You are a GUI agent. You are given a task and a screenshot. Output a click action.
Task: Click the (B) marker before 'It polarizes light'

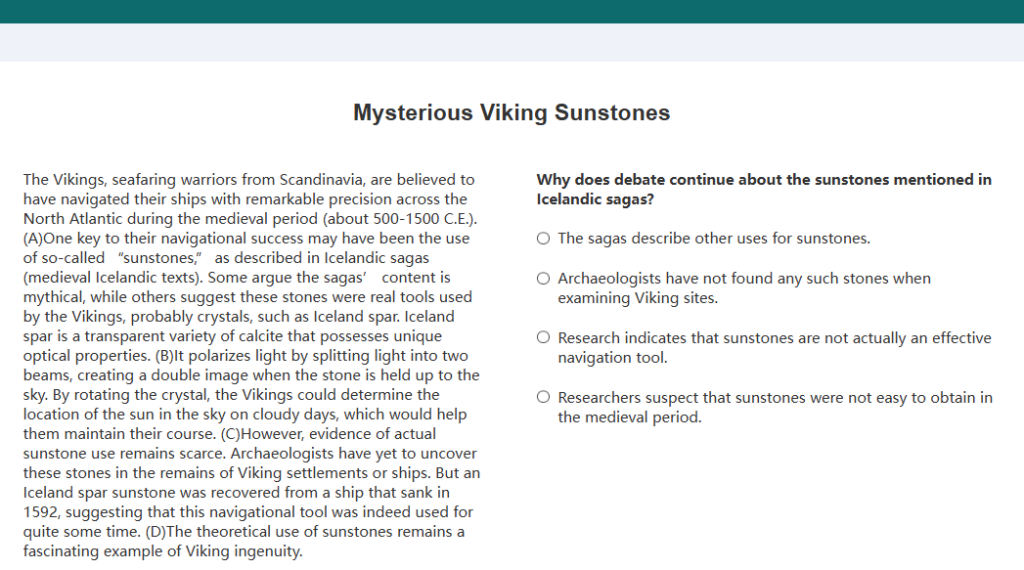(x=164, y=356)
